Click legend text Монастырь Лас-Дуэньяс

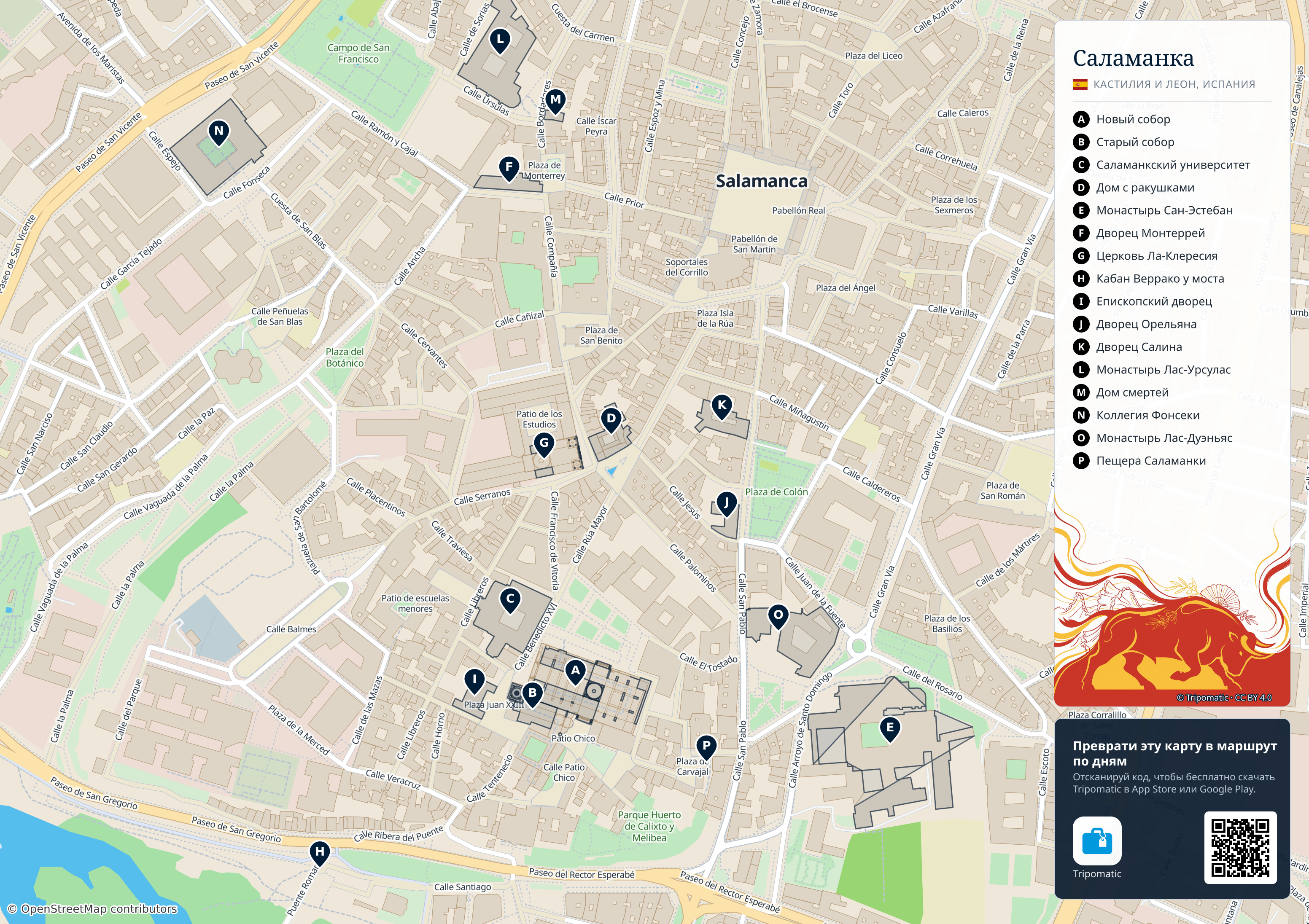1164,438
